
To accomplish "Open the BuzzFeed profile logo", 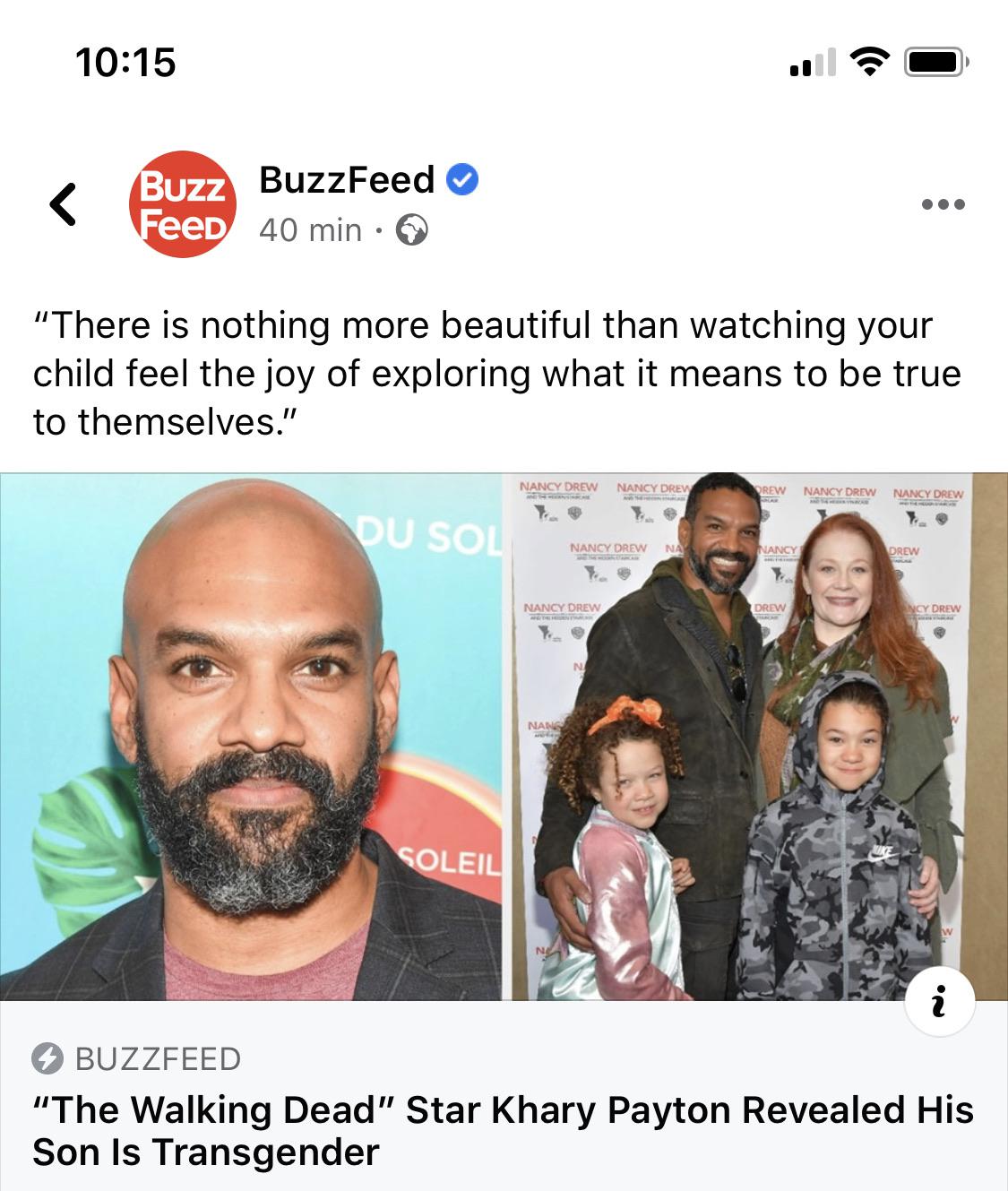I will (183, 204).
